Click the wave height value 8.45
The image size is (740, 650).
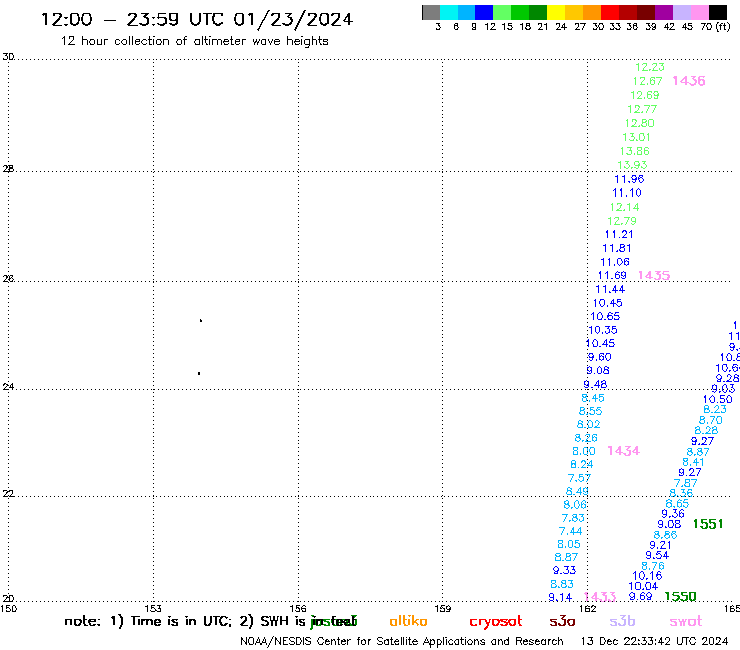pos(593,398)
